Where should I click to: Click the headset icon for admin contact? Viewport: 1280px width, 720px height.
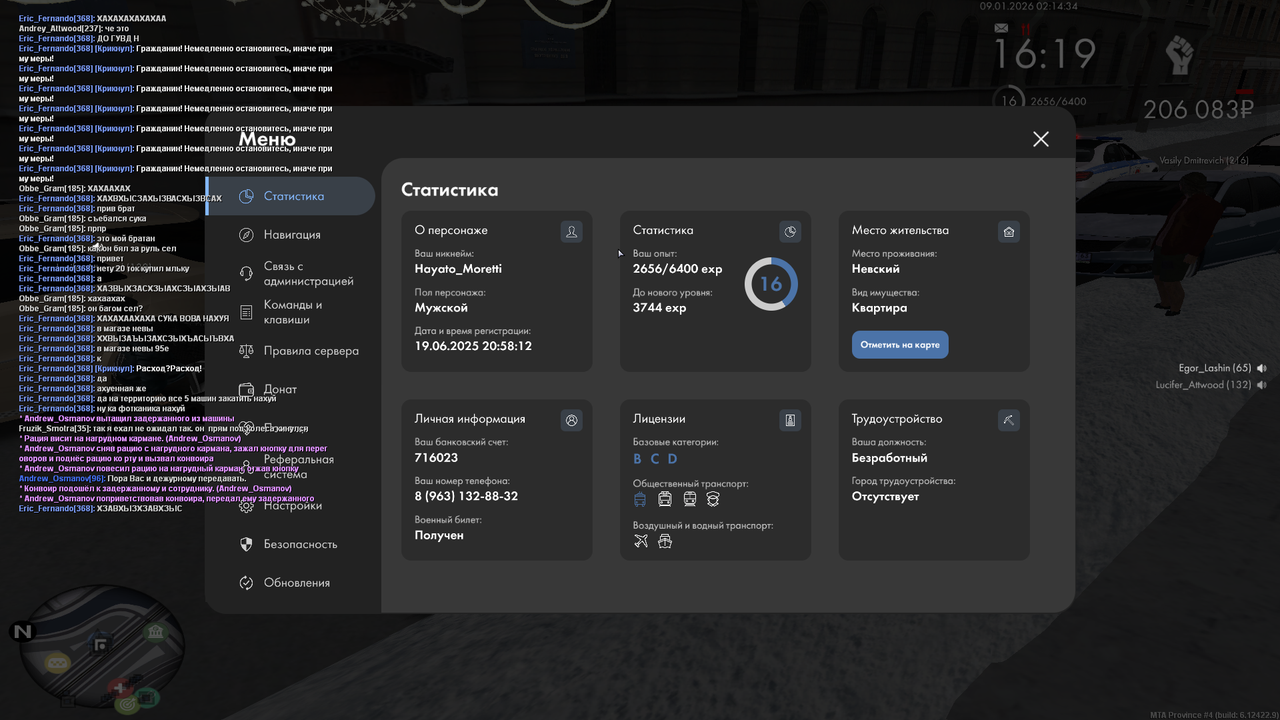246,274
